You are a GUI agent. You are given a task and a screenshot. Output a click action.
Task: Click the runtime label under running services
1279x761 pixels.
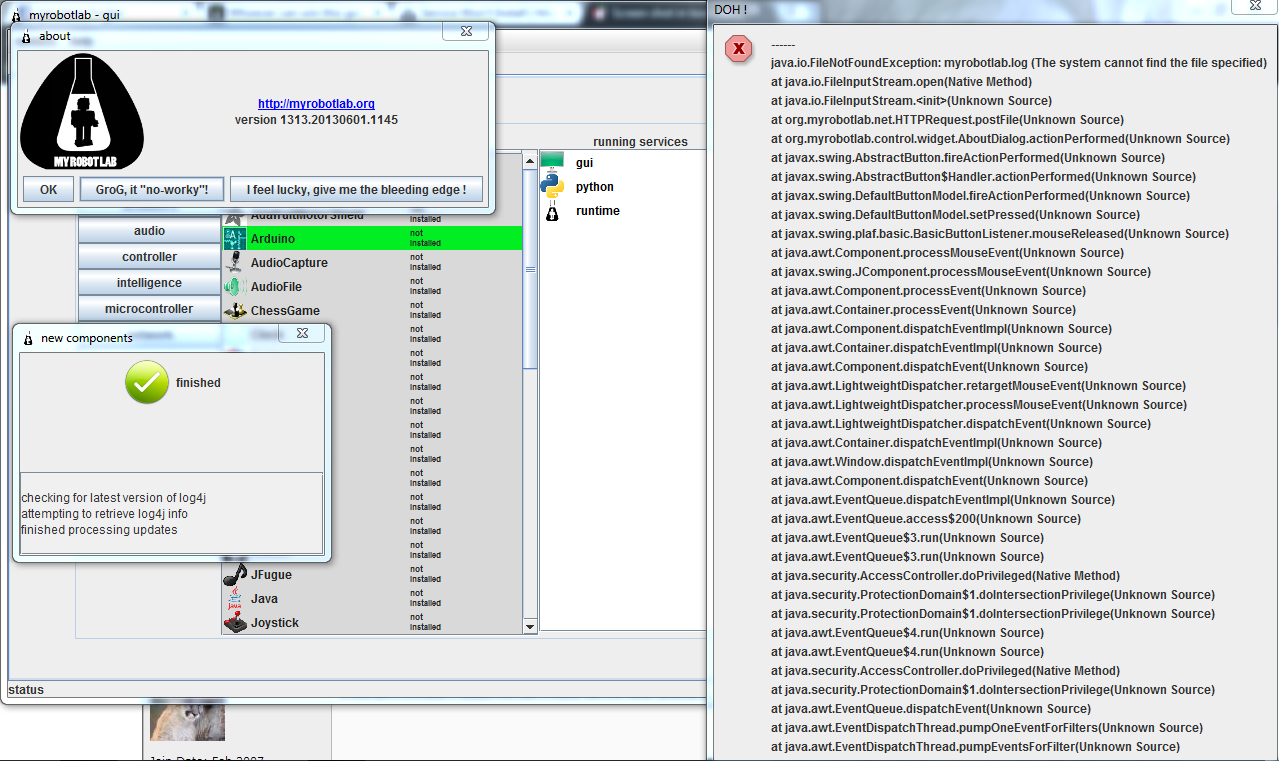pyautogui.click(x=598, y=211)
